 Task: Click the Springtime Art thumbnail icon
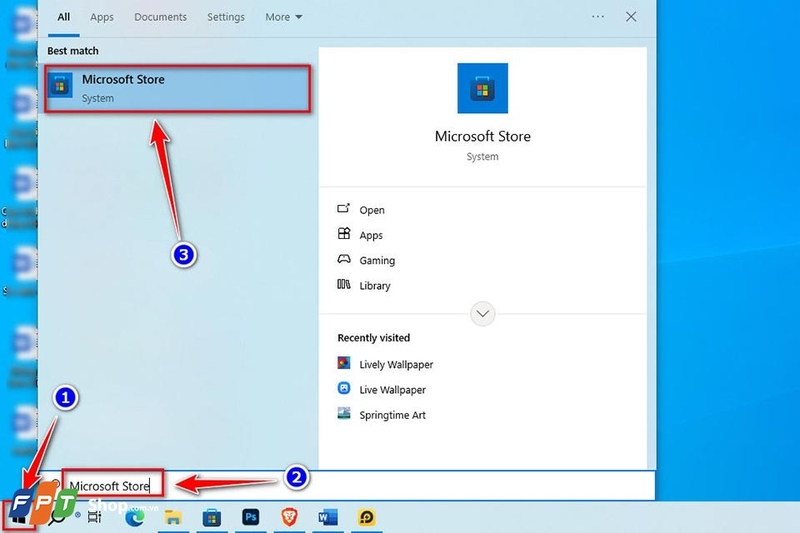[344, 413]
